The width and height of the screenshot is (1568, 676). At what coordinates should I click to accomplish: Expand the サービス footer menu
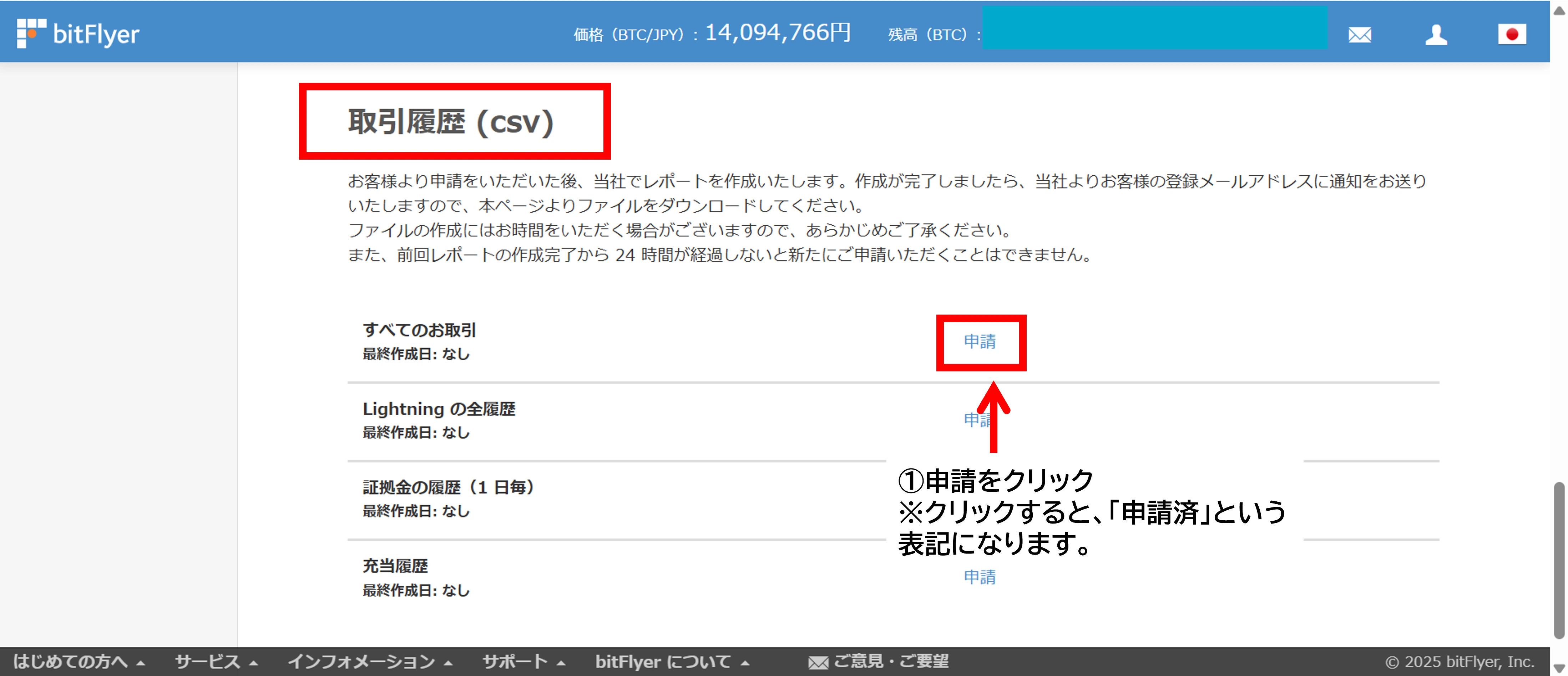[207, 661]
